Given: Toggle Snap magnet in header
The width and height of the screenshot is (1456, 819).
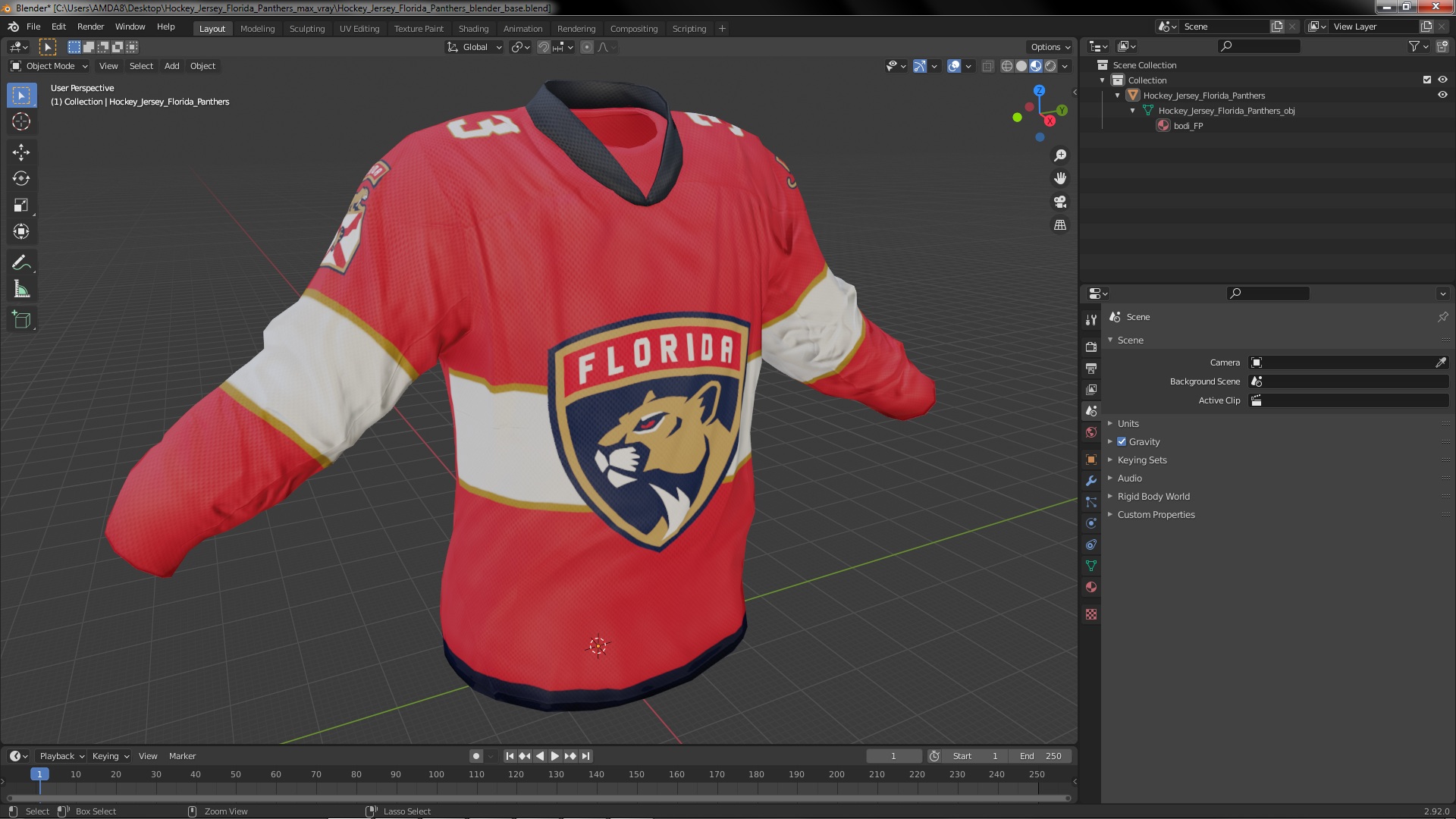Looking at the screenshot, I should [x=544, y=47].
